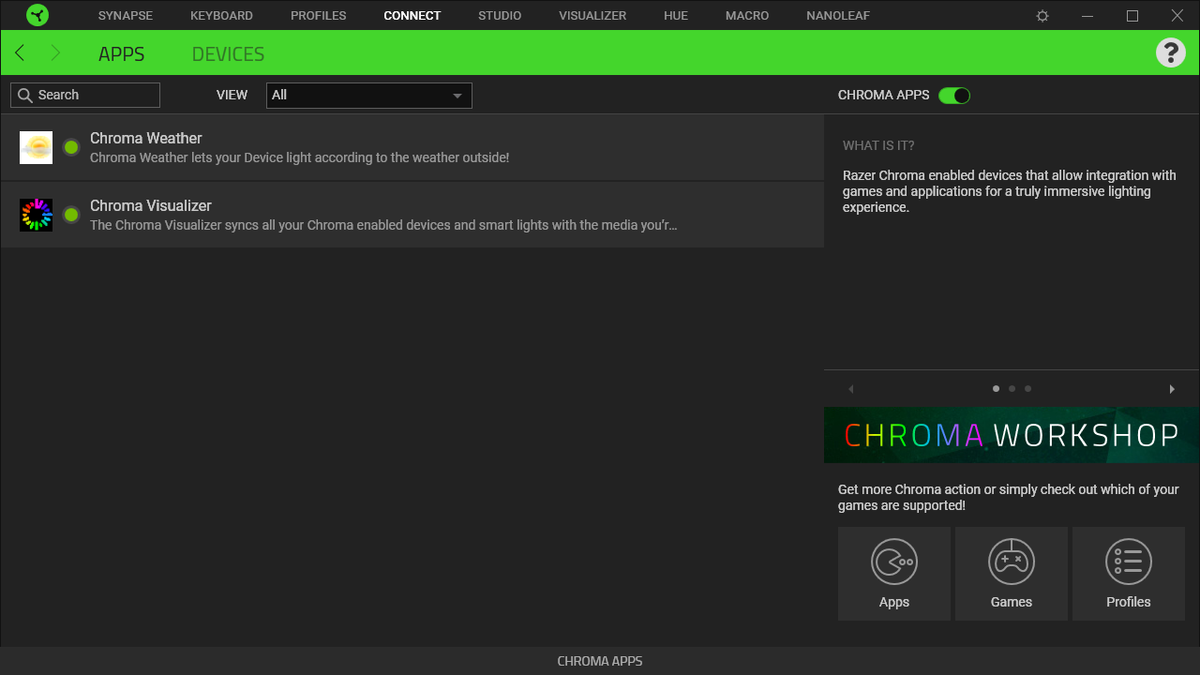Show next info slide arrow
Image resolution: width=1200 pixels, height=675 pixels.
point(1172,389)
